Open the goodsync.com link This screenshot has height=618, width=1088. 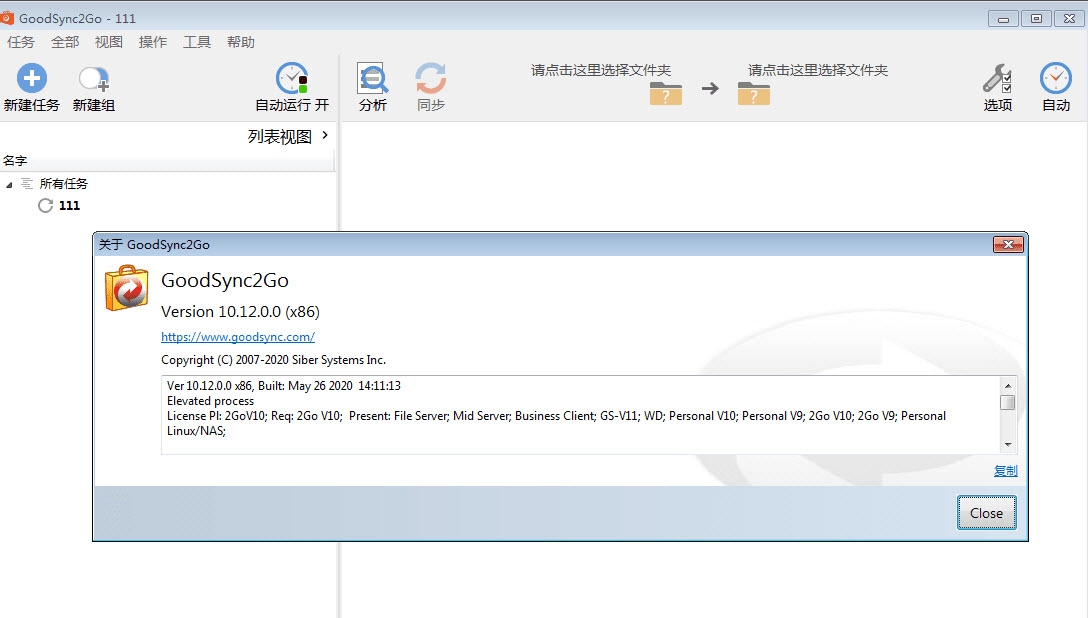point(238,337)
